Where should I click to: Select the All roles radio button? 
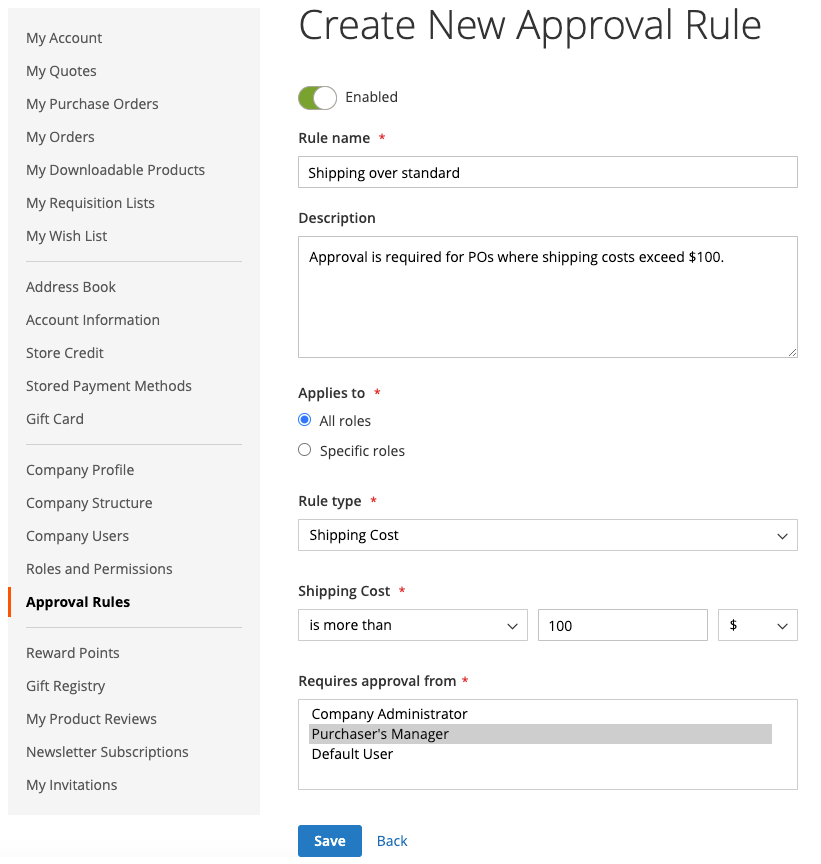point(305,420)
